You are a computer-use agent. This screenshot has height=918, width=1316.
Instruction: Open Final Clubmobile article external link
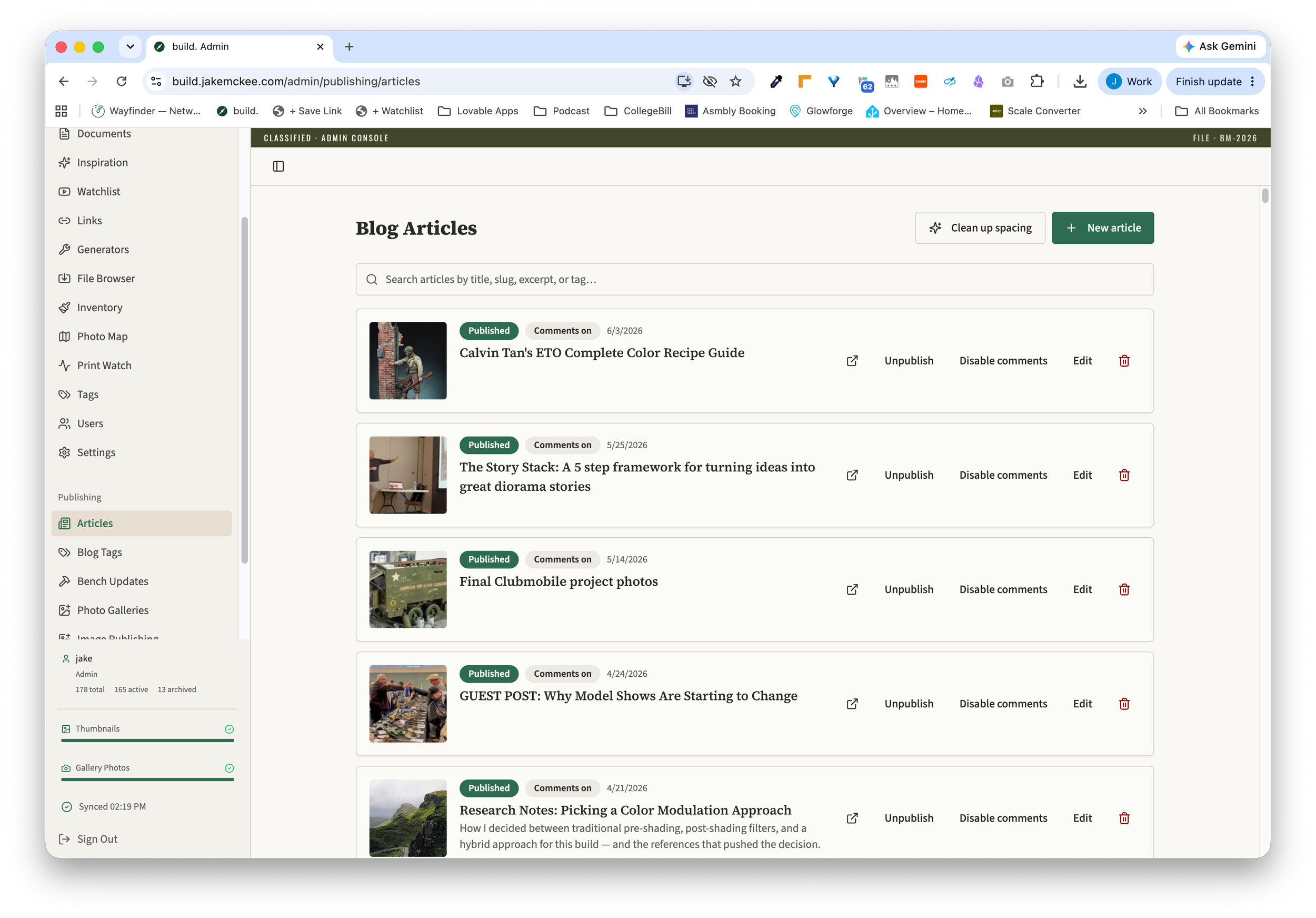pos(852,589)
